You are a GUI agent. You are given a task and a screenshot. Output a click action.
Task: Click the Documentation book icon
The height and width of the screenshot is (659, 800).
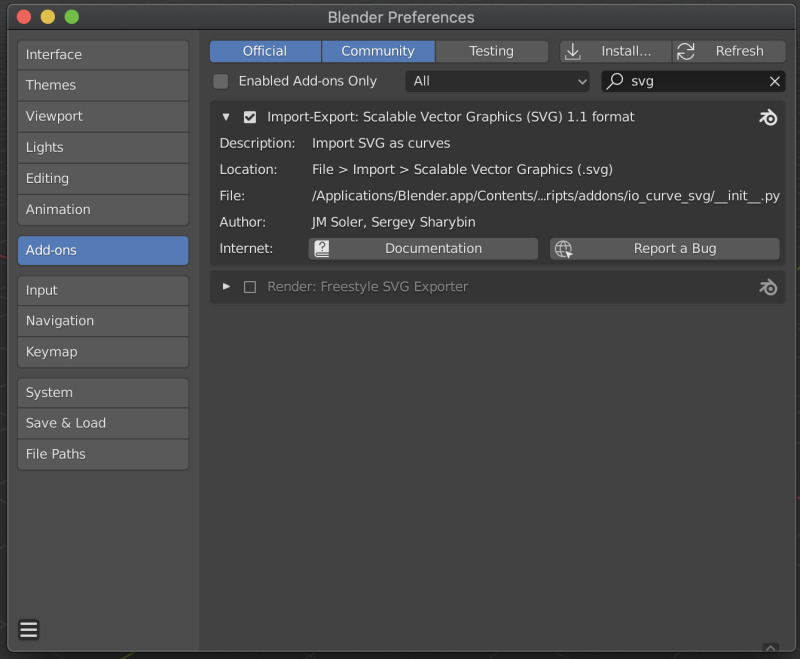pos(321,248)
